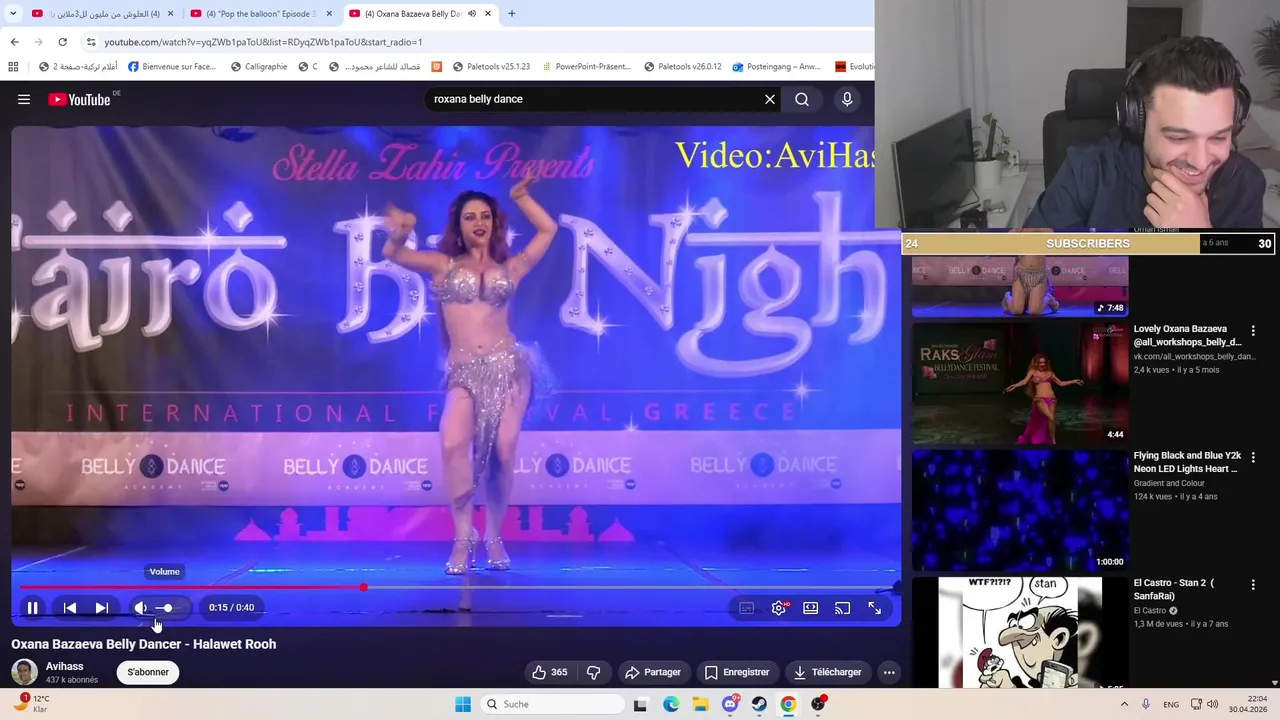Toggle subtitles/captions button in player

[x=746, y=607]
